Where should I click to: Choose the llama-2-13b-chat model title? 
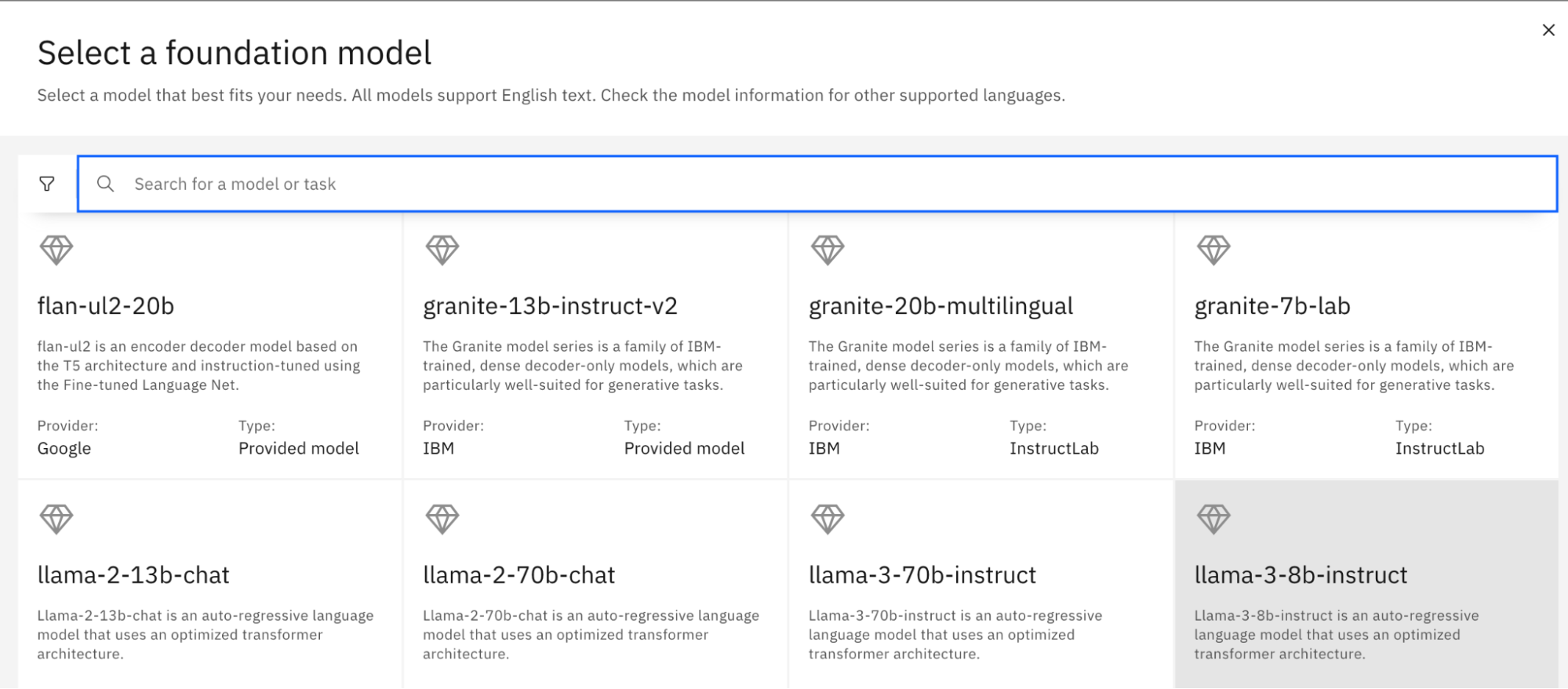point(133,575)
